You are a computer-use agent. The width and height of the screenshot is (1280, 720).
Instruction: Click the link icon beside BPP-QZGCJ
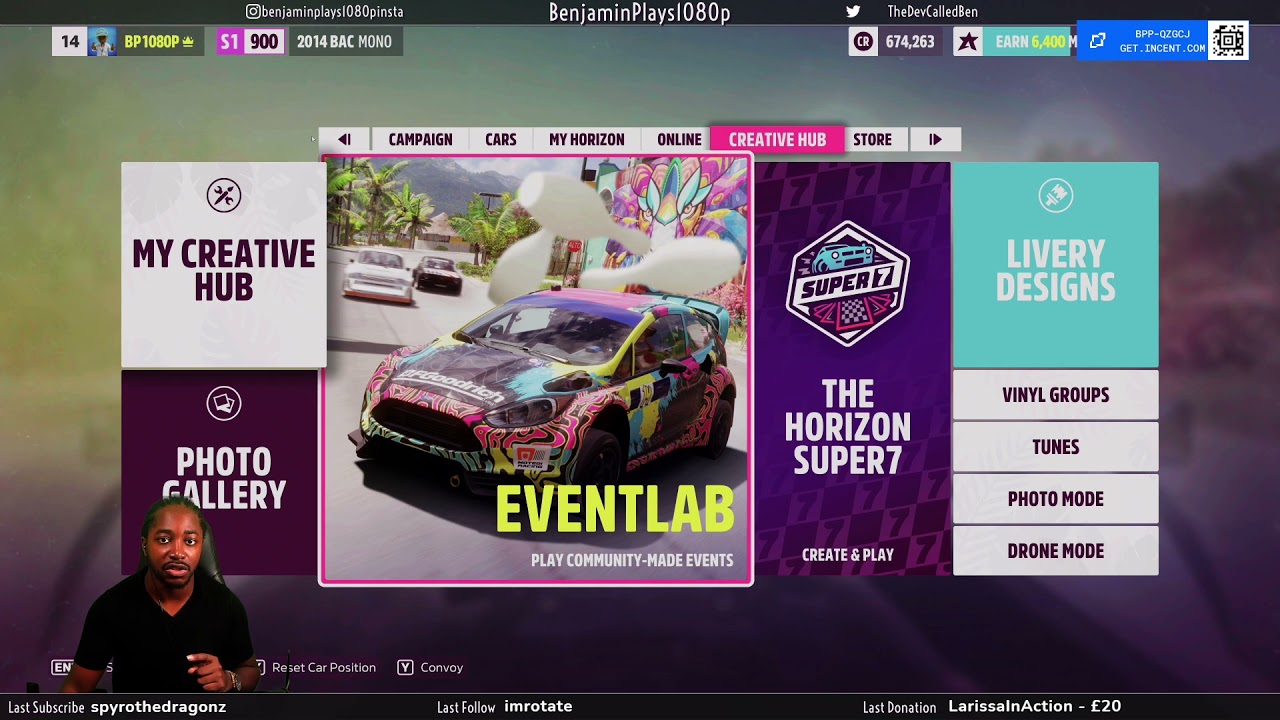tap(1097, 41)
